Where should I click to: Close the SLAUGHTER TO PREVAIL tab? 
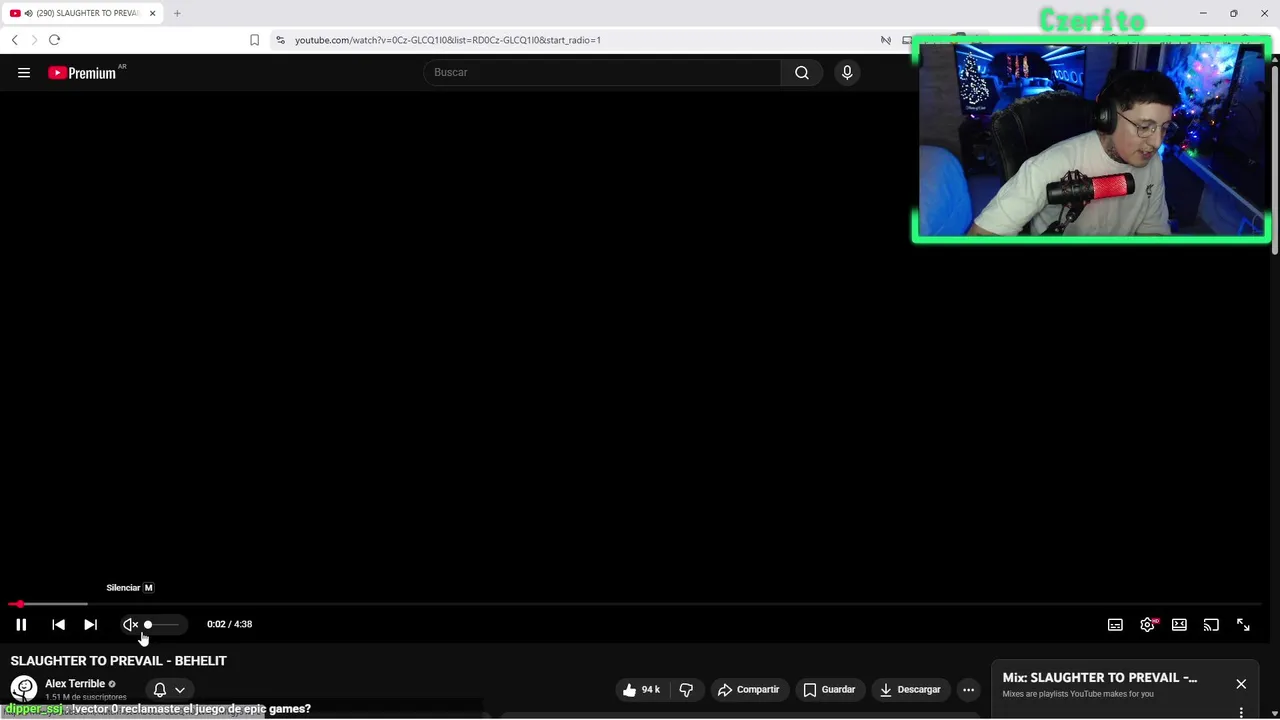tap(152, 13)
